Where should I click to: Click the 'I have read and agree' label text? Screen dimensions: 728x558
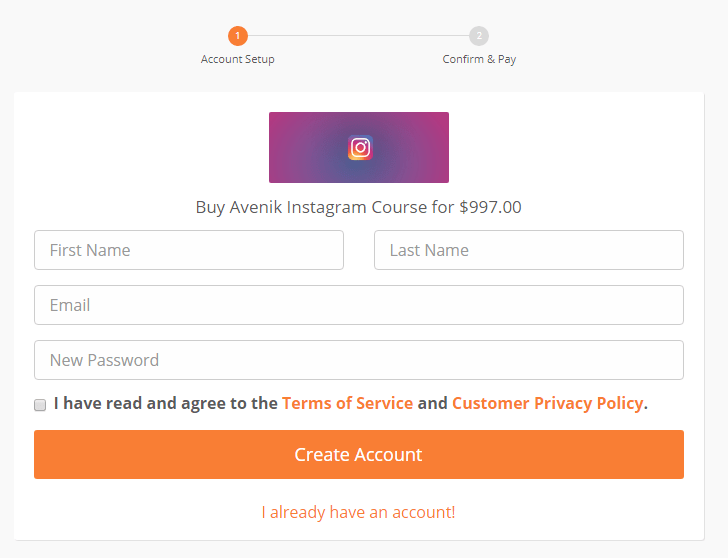pos(165,404)
